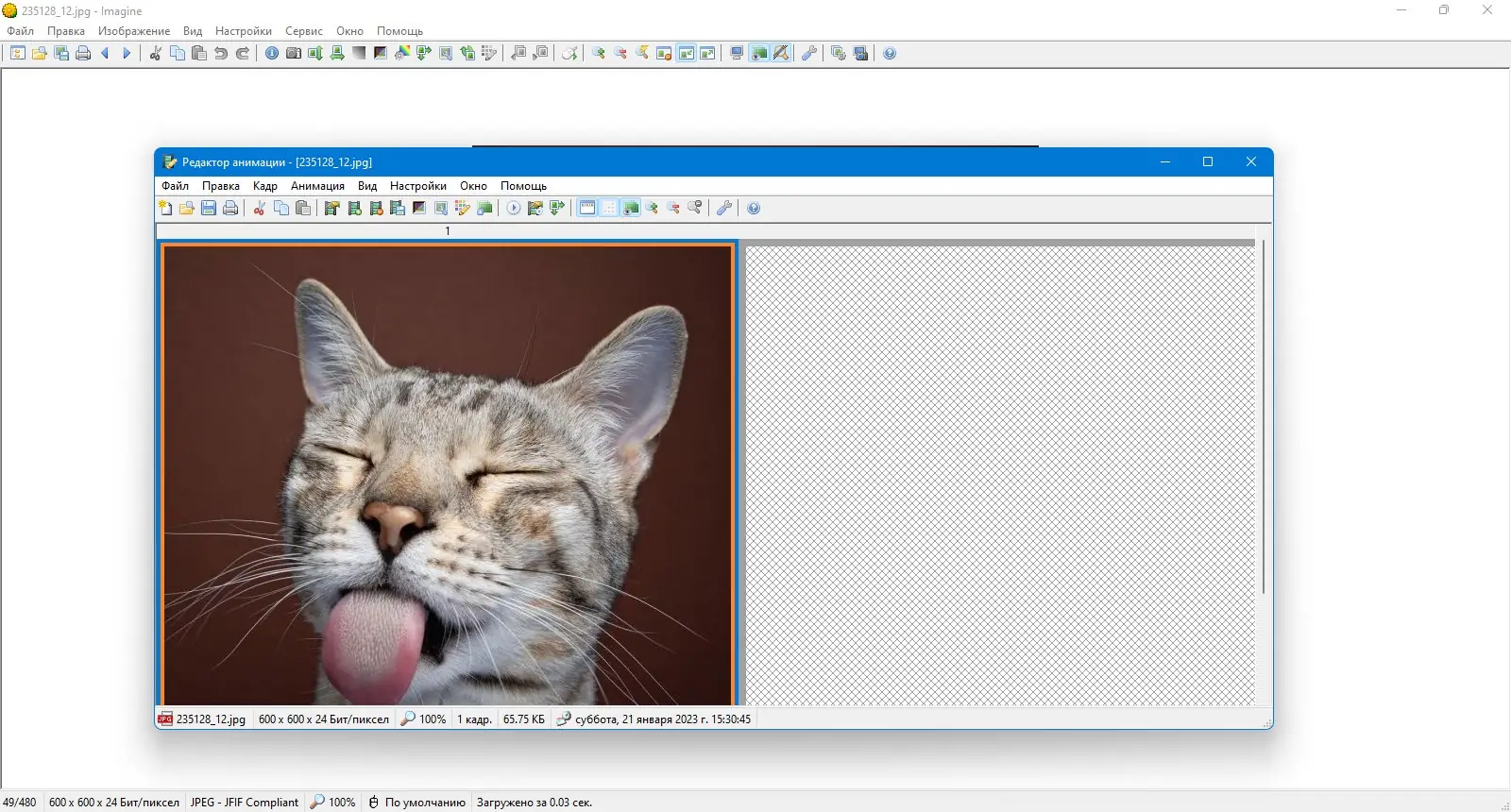Image resolution: width=1511 pixels, height=812 pixels.
Task: Click the copy icon in the animation editor toolbar
Action: coord(281,208)
